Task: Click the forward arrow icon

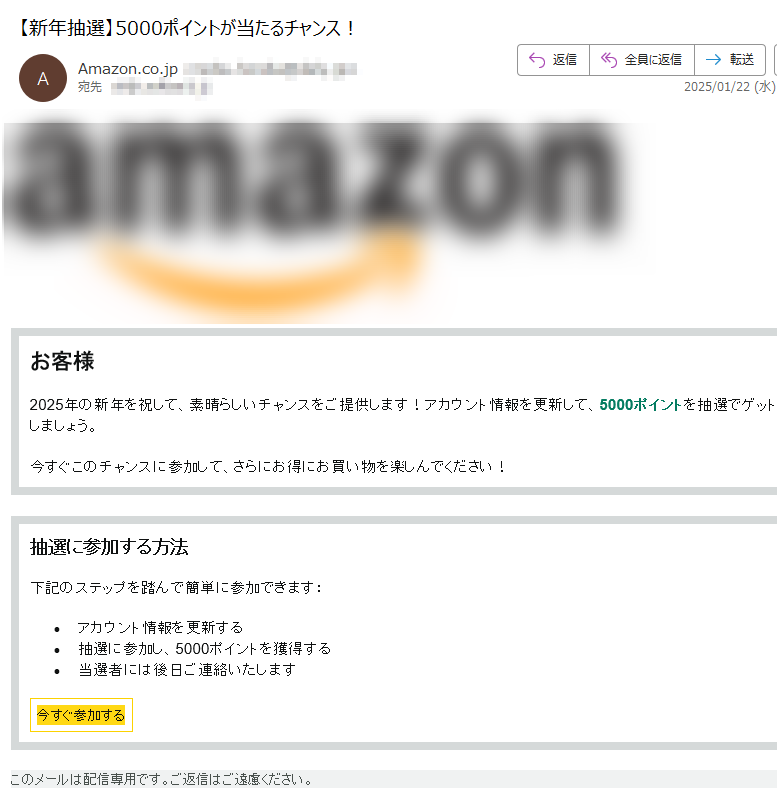Action: click(713, 60)
